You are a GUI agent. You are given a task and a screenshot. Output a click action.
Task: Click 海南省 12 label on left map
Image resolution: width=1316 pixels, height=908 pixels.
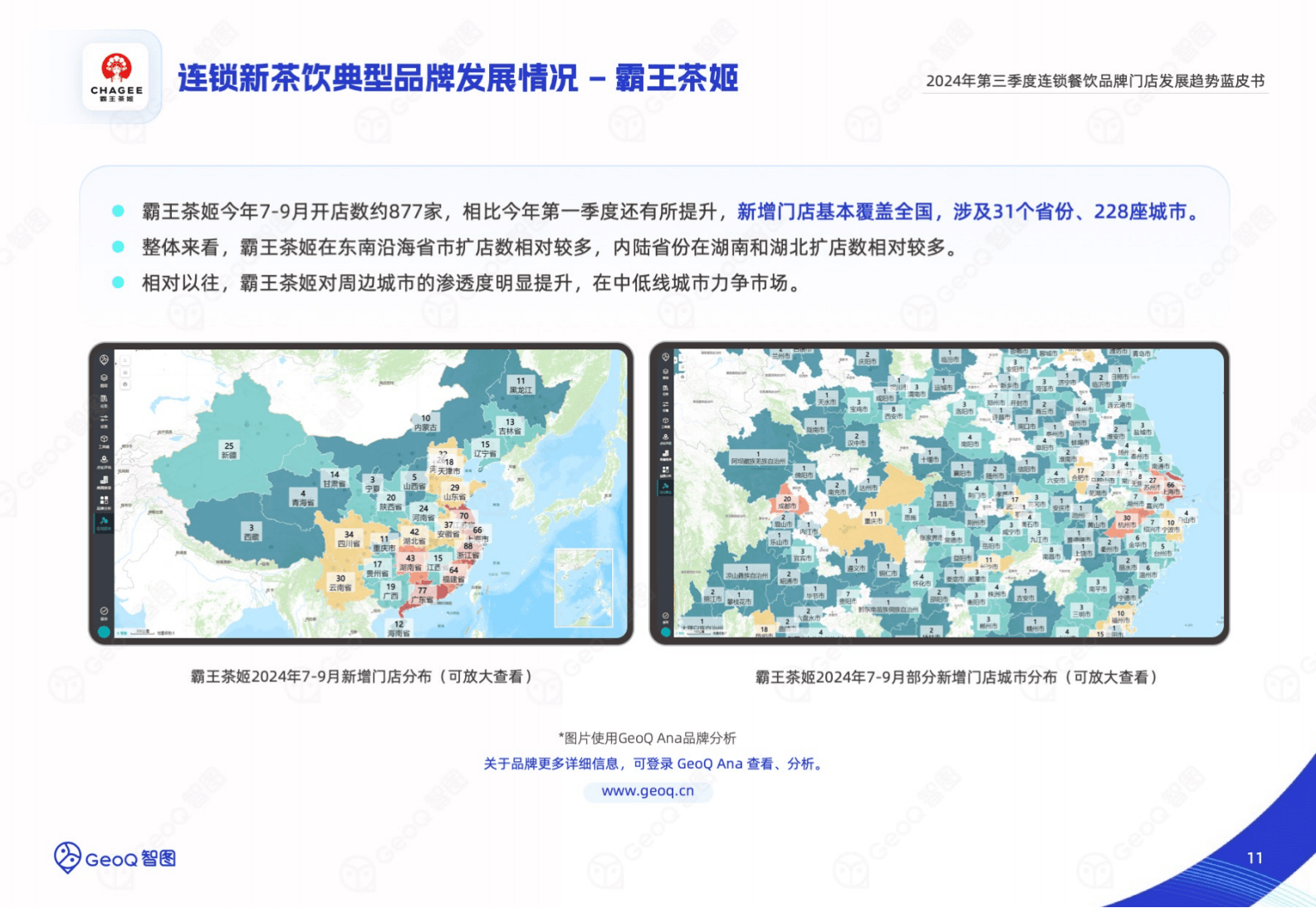click(399, 628)
